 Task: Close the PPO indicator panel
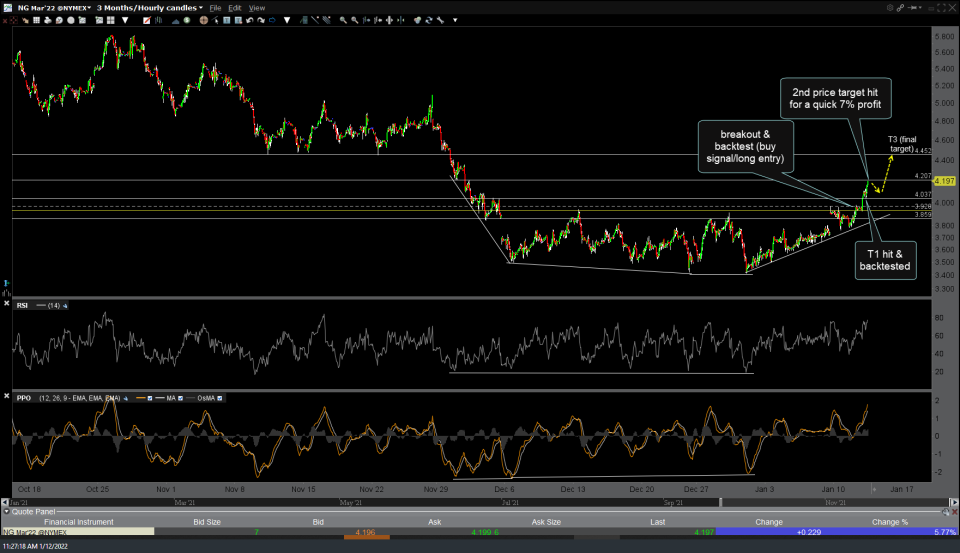tap(7, 397)
